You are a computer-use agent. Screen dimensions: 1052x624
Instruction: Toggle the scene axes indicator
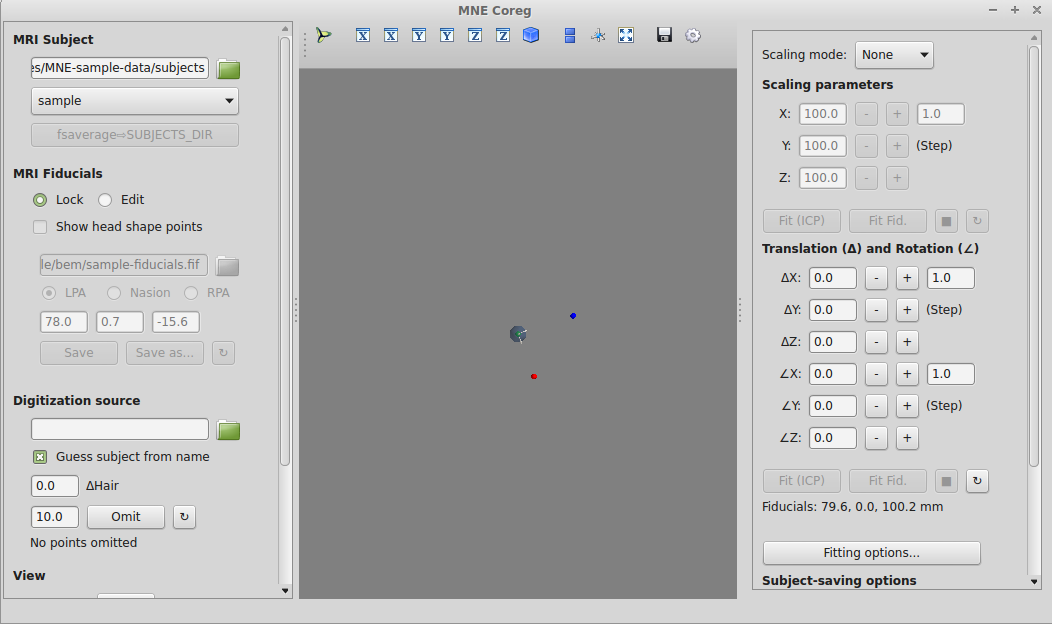[598, 35]
